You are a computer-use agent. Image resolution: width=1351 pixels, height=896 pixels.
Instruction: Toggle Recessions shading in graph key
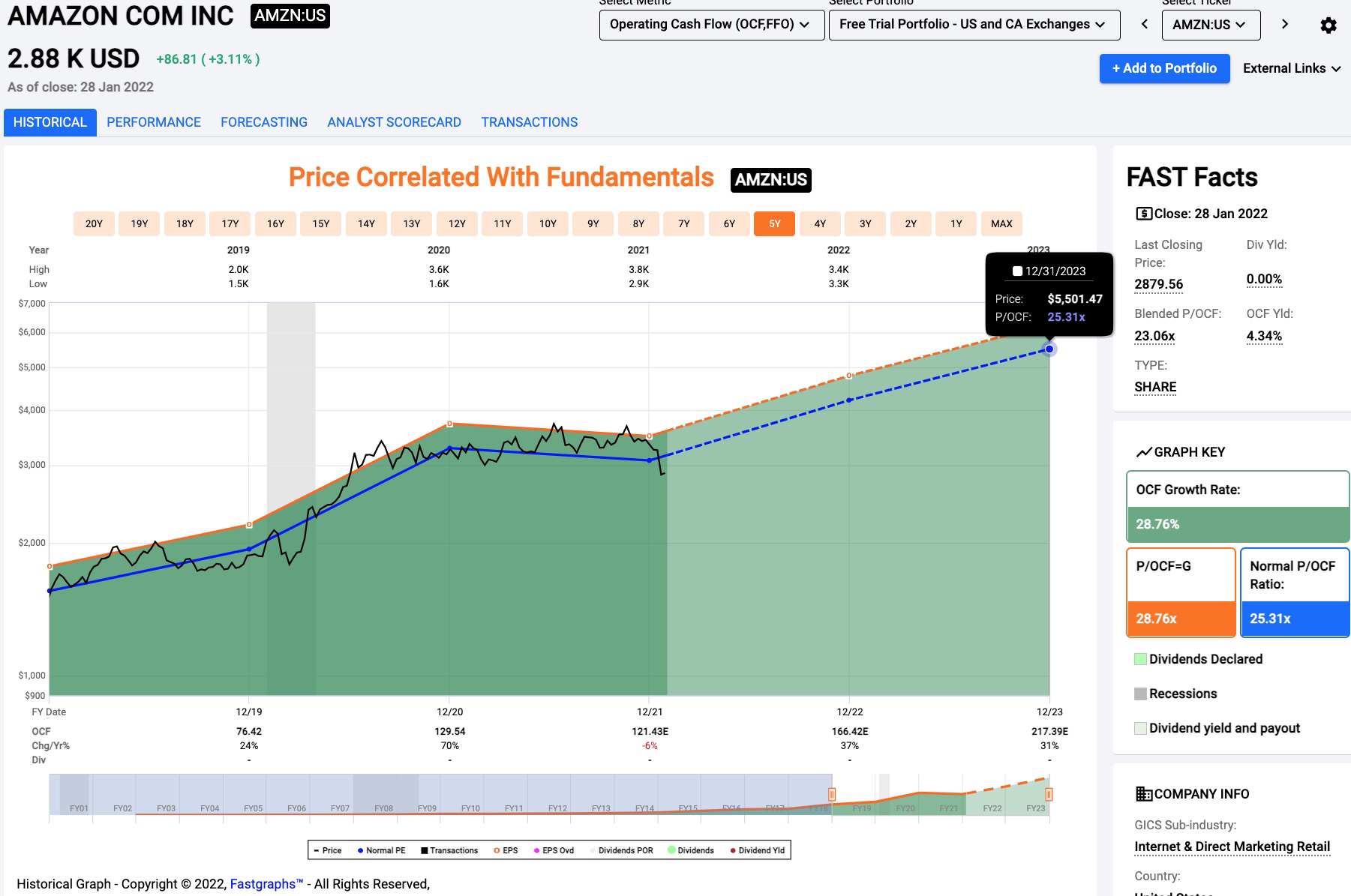pyautogui.click(x=1175, y=694)
